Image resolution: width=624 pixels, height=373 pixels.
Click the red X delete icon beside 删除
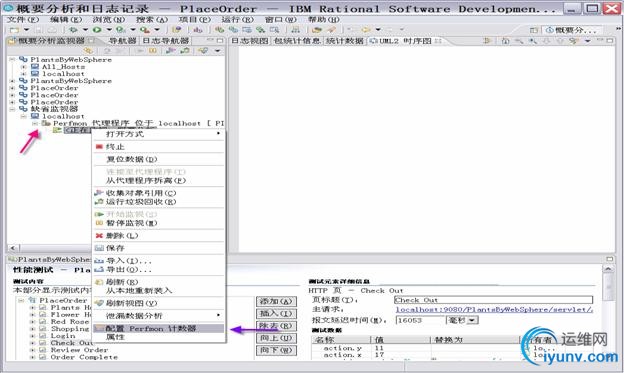pyautogui.click(x=99, y=236)
